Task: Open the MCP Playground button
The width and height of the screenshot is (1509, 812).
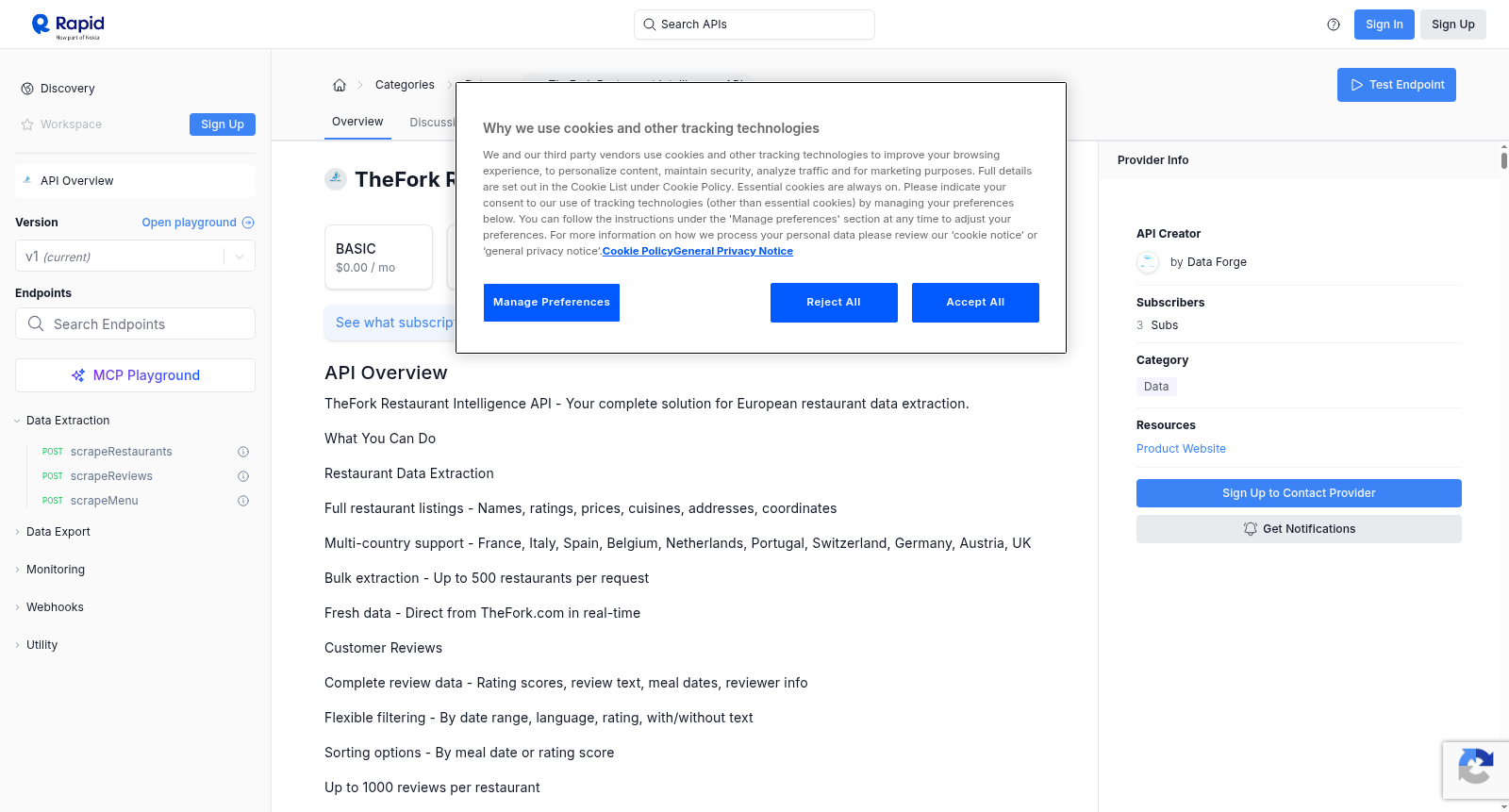Action: point(135,375)
